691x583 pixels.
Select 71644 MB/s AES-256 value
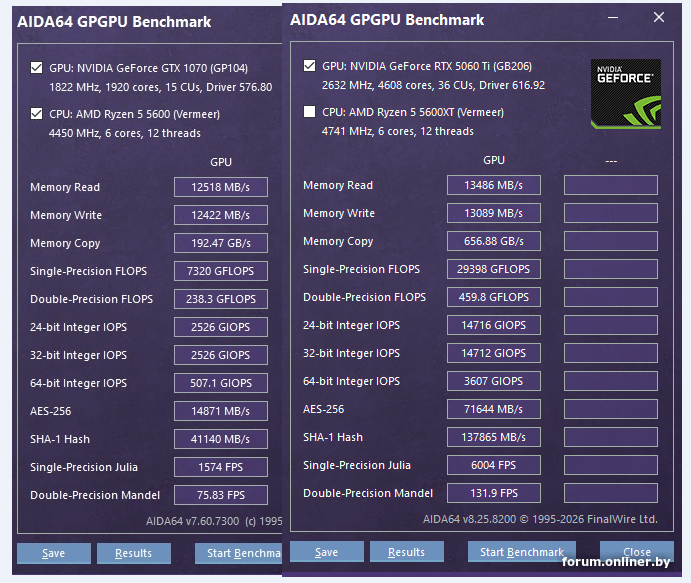(494, 409)
